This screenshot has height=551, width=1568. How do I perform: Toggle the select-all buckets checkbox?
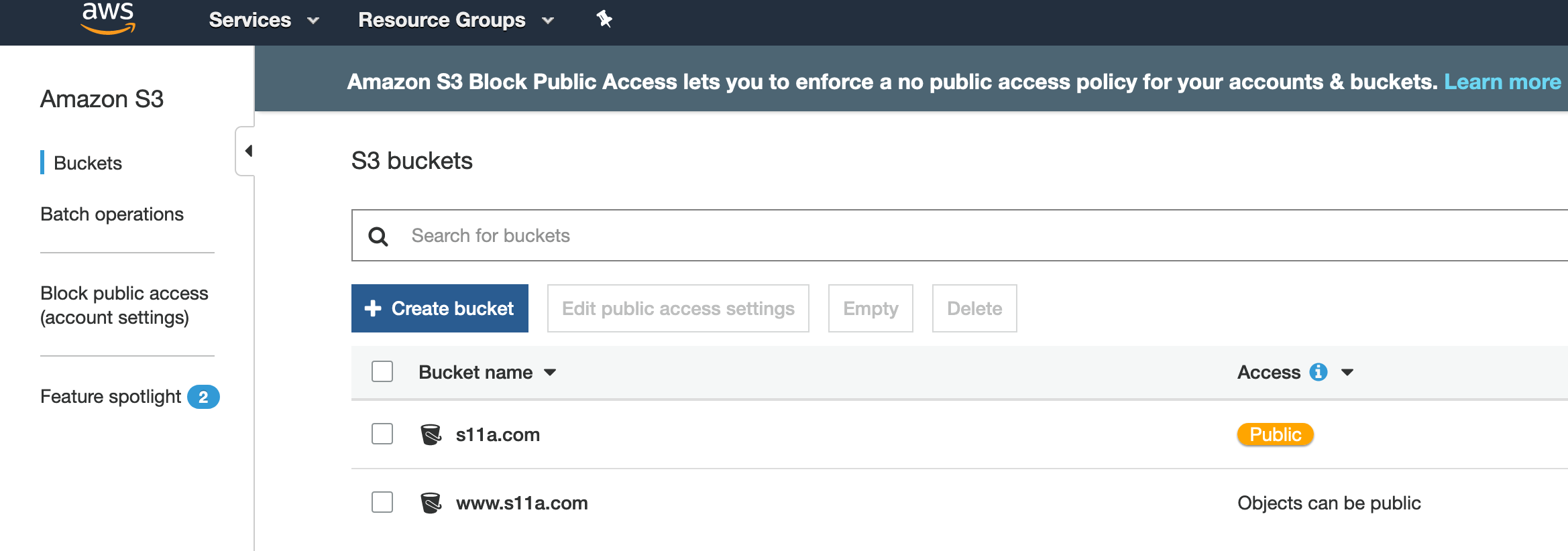point(382,371)
